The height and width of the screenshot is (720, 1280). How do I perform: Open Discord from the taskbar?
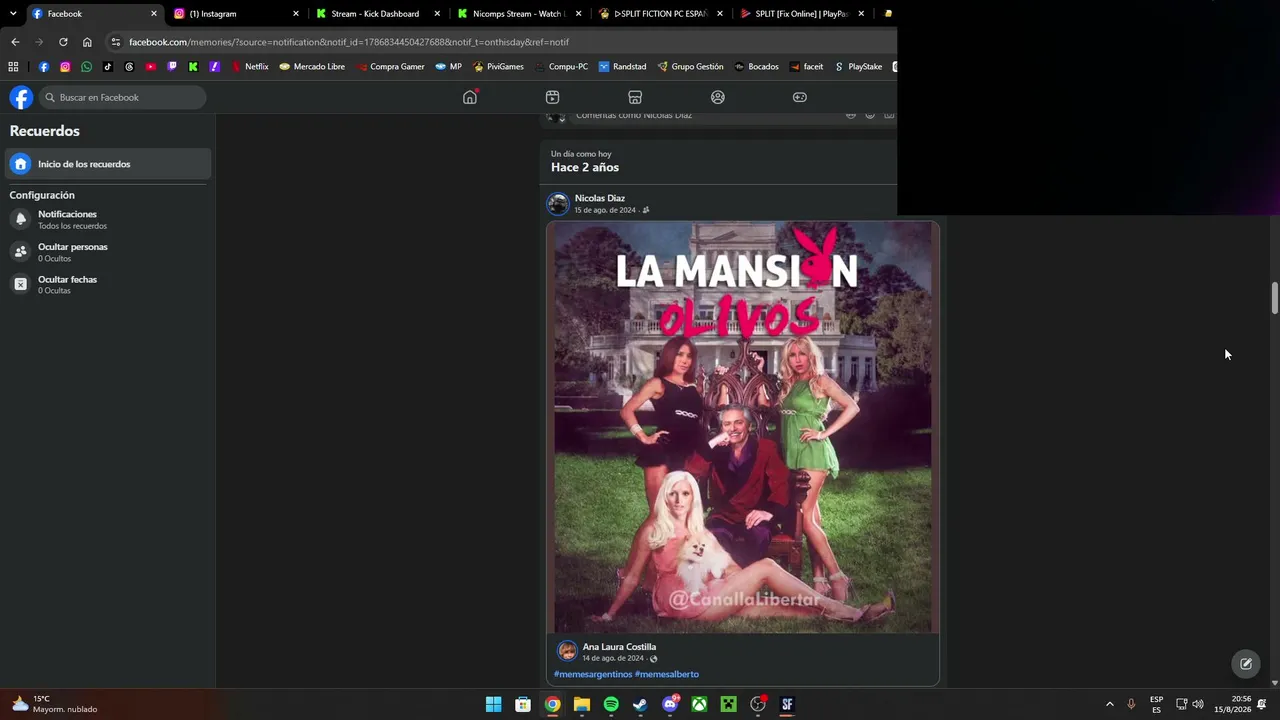click(670, 704)
